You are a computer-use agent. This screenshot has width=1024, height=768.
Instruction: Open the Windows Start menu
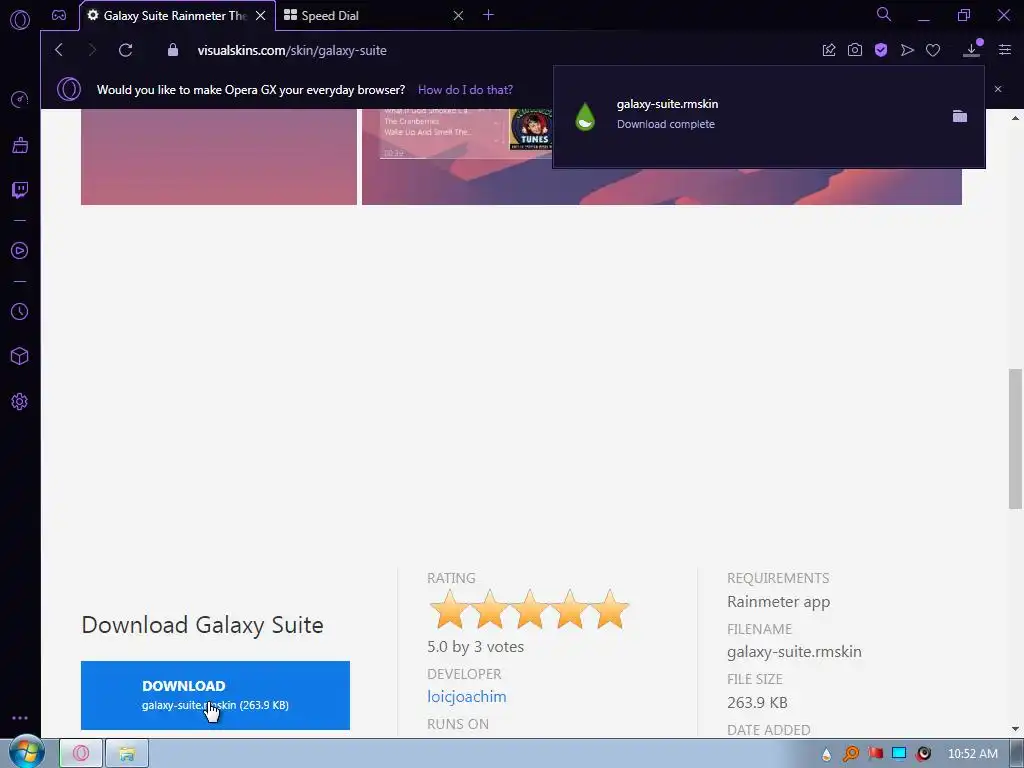coord(26,752)
